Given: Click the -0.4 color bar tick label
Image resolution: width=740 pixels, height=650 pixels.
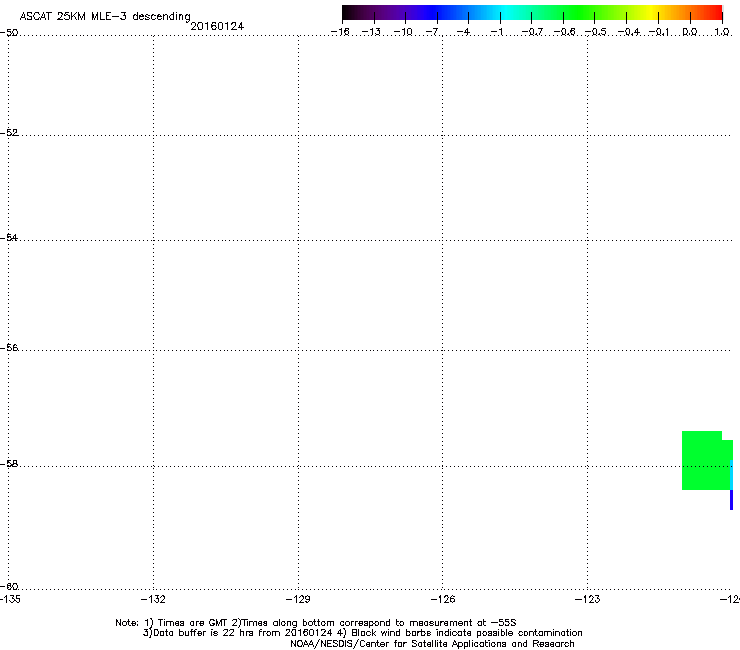Looking at the screenshot, I should (x=629, y=32).
